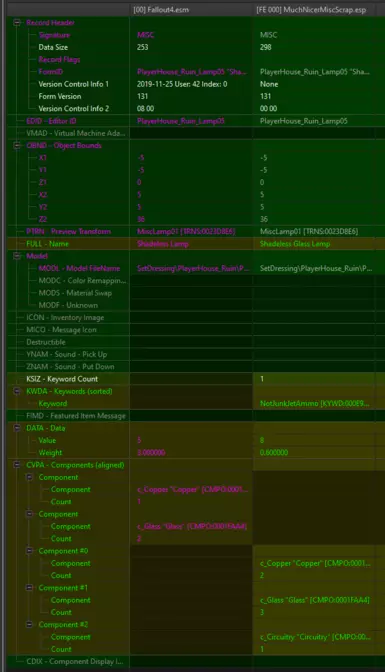Viewport: 385px width, 672px height.
Task: Select Version Control Info 2 row label
Action: click(x=74, y=108)
